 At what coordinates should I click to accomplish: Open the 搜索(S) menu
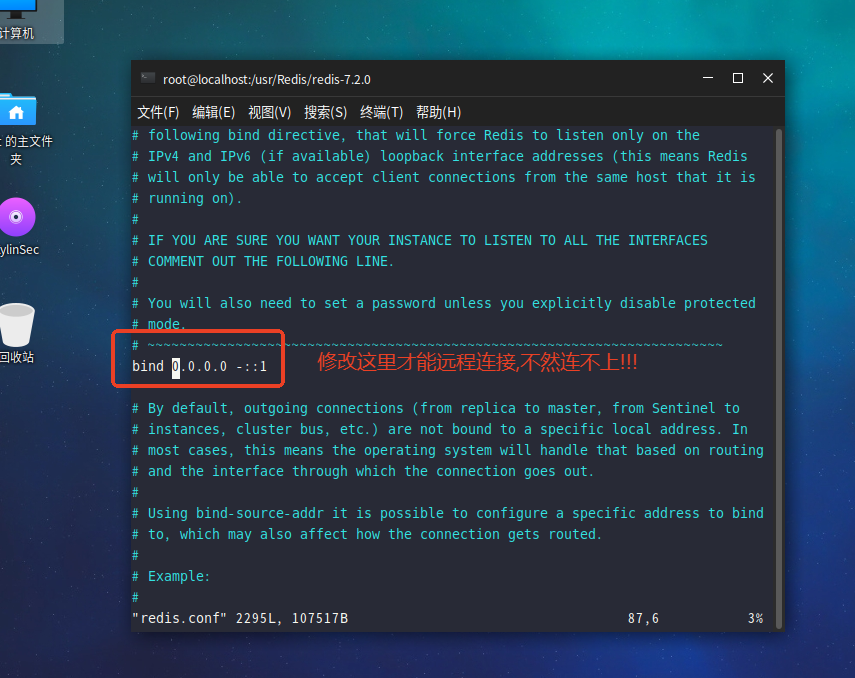click(x=324, y=112)
